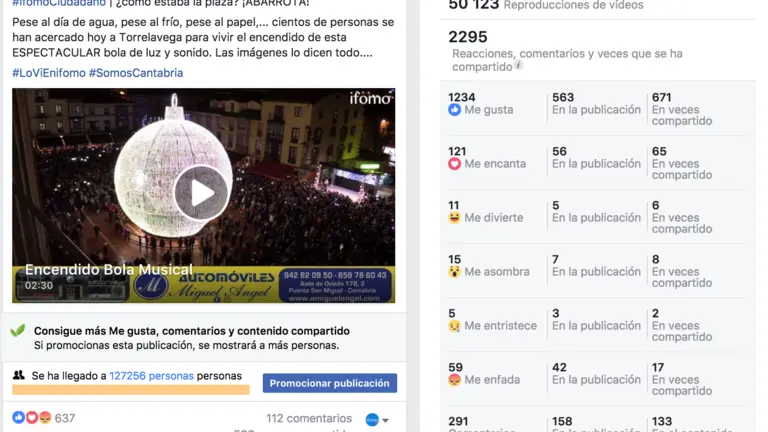This screenshot has height=432, width=768.
Task: Click the Me entristece sad emoji icon
Action: [455, 326]
